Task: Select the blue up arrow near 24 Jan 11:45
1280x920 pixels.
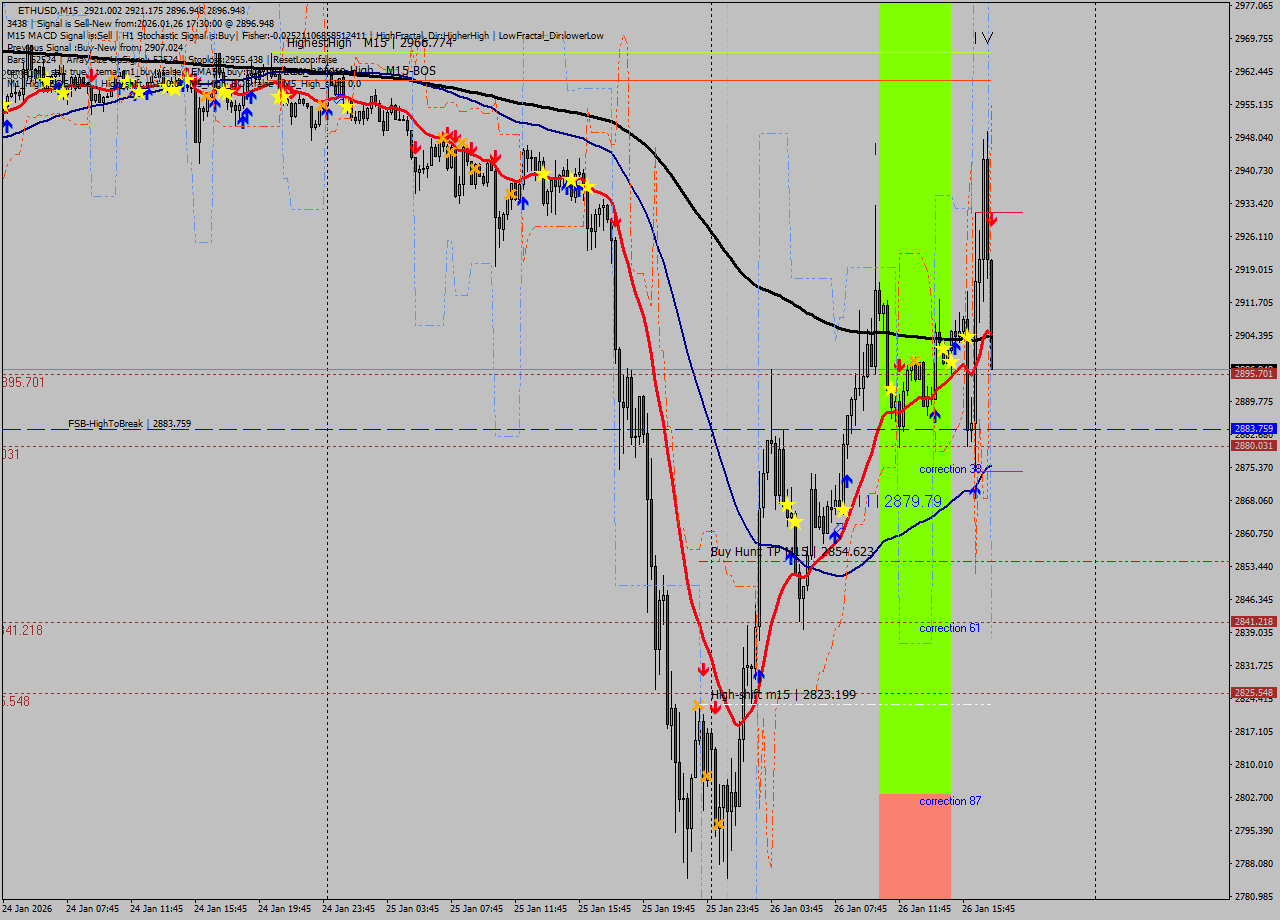Action: (146, 95)
